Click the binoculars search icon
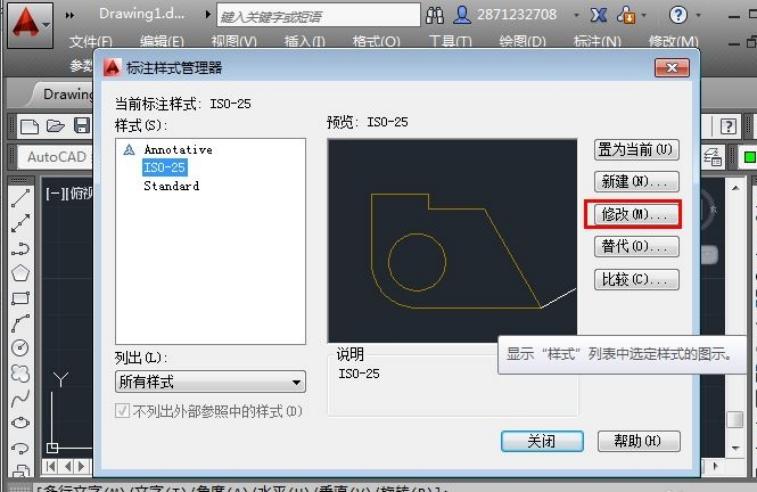Screen dimensions: 757x492 pyautogui.click(x=435, y=15)
